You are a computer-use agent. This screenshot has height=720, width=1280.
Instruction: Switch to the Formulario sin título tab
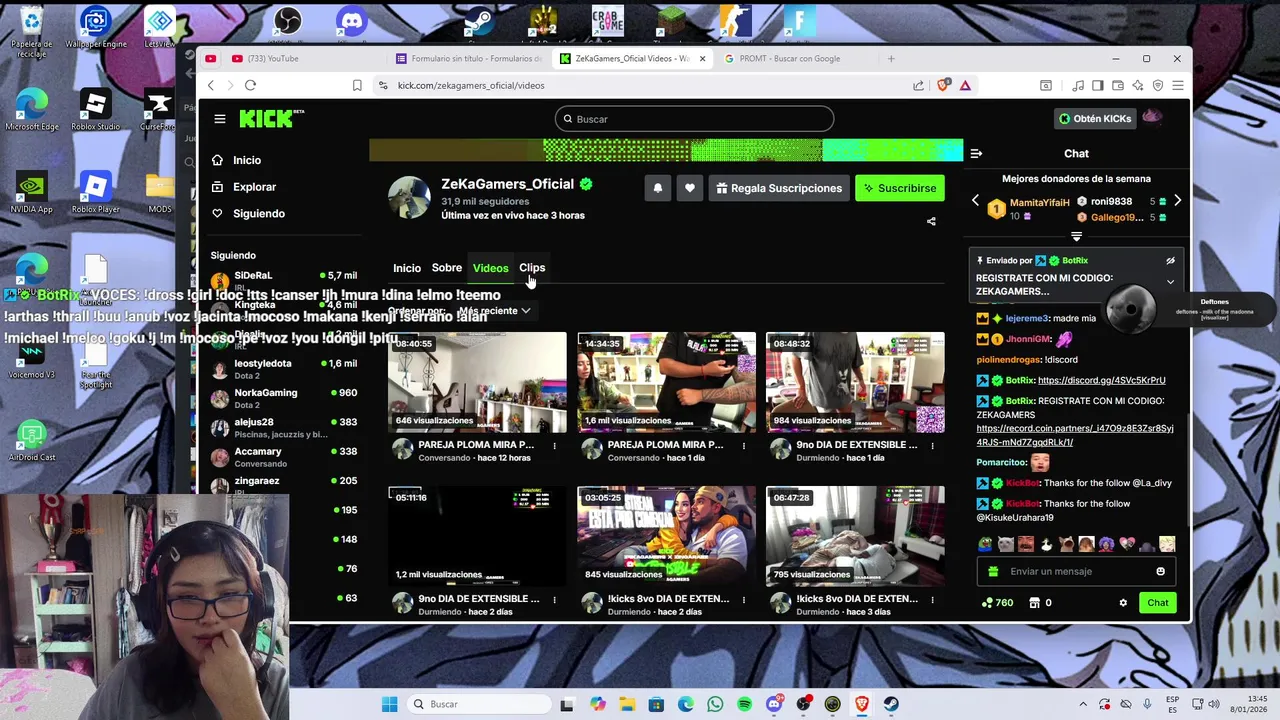coord(468,58)
